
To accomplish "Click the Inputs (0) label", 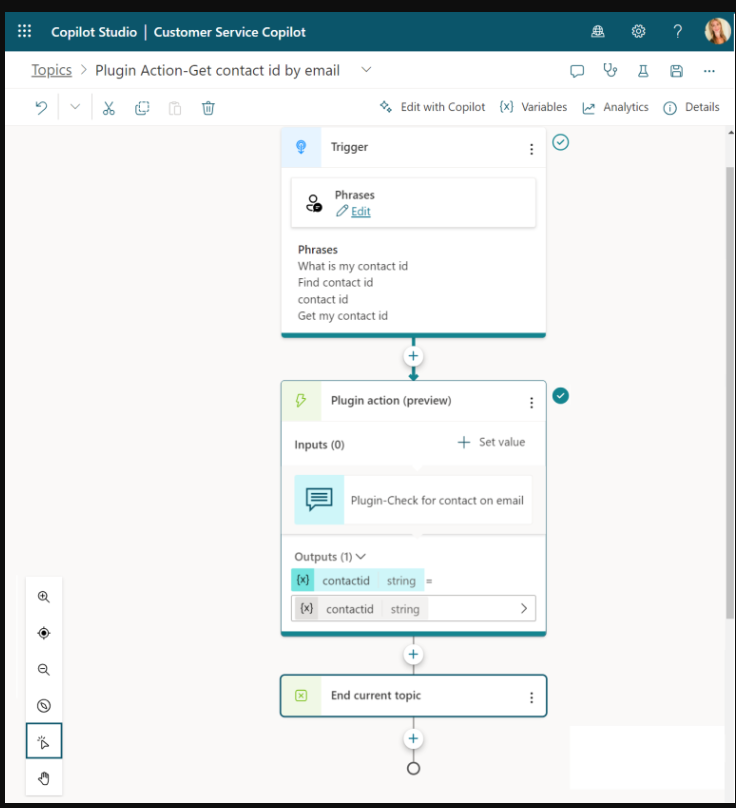I will (319, 444).
